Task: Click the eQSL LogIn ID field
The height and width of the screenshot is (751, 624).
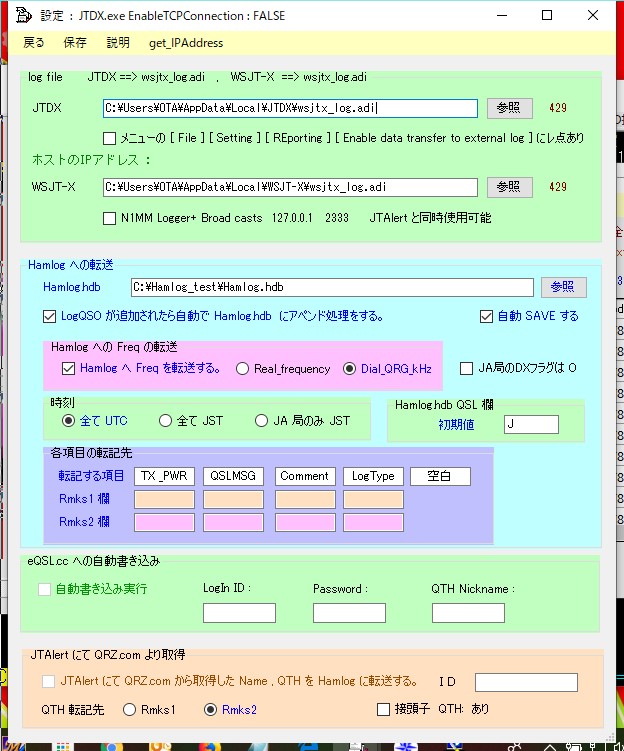Action: click(239, 613)
